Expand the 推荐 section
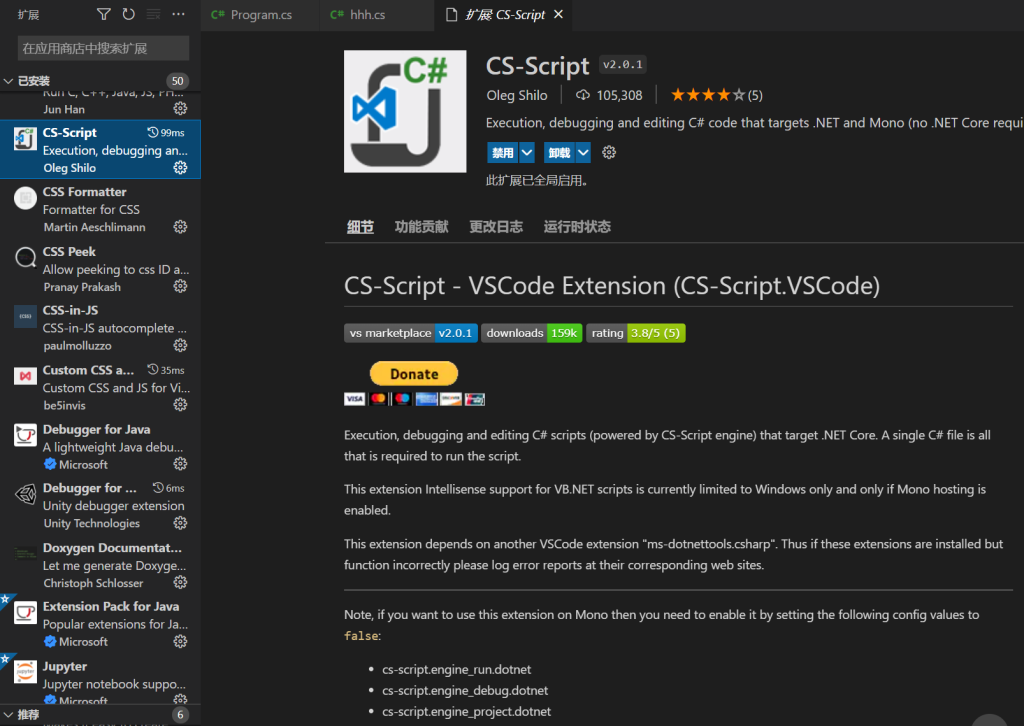 click(9, 715)
